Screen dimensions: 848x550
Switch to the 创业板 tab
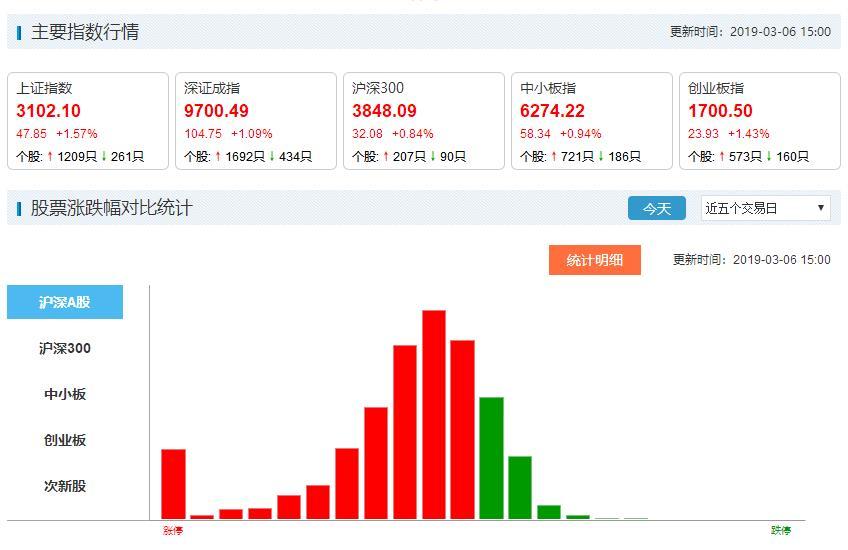[65, 440]
